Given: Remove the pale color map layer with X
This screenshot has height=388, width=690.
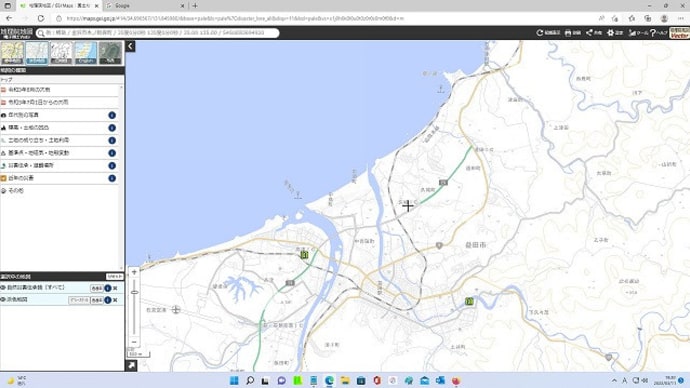Looking at the screenshot, I should tap(115, 300).
